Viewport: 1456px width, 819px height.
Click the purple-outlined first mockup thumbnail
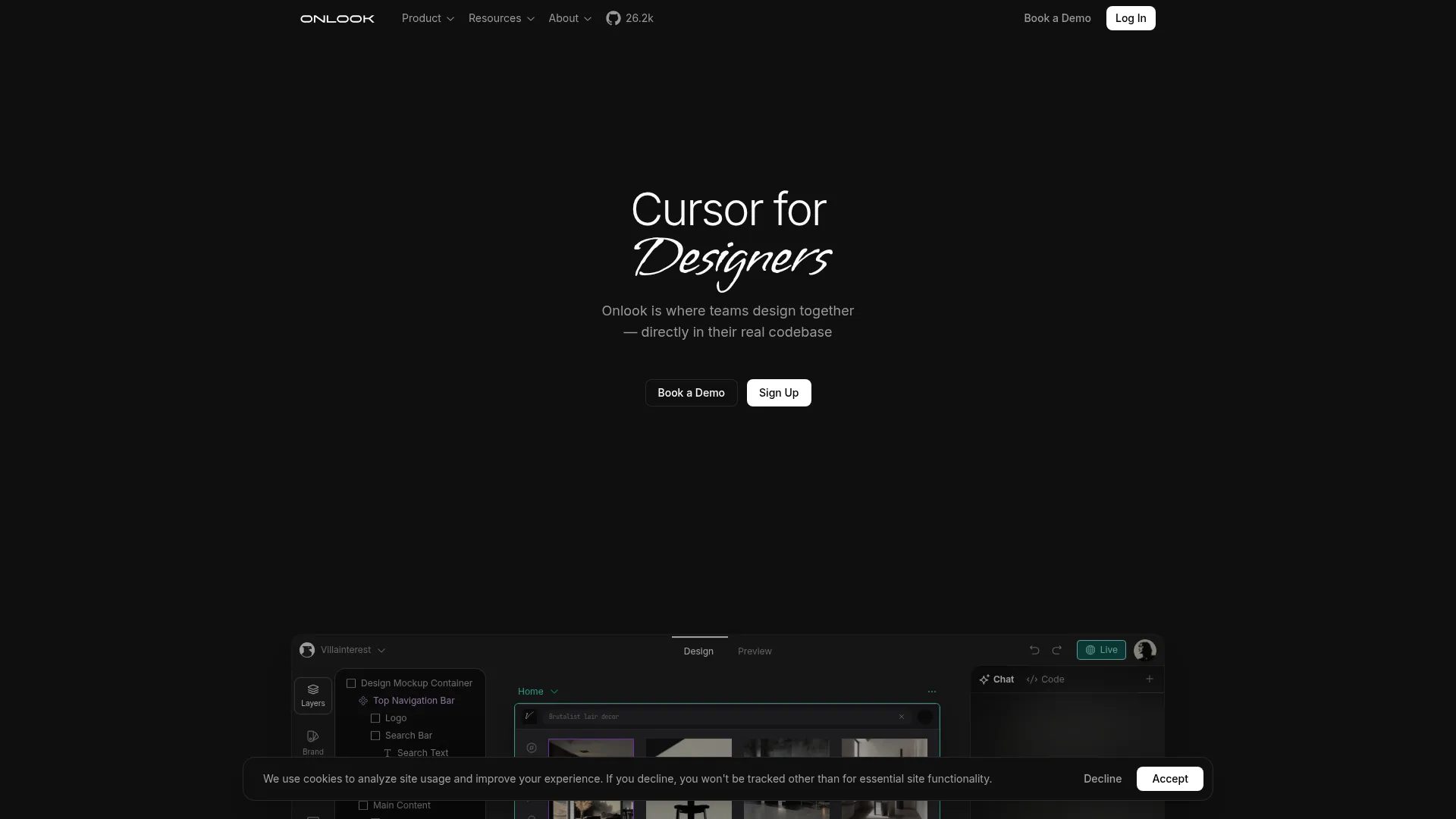pyautogui.click(x=591, y=748)
